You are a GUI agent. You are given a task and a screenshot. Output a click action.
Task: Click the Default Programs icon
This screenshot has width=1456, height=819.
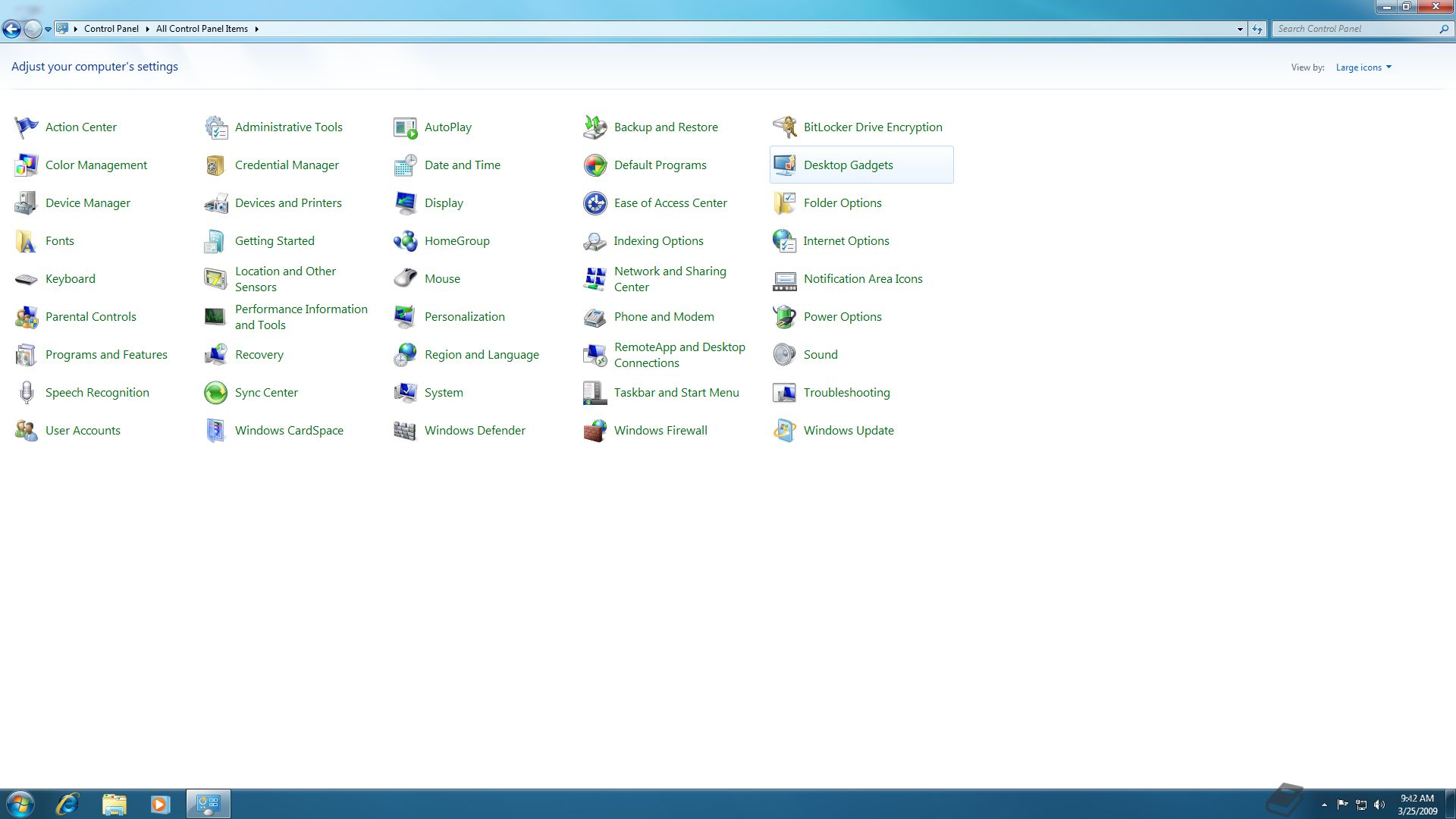coord(595,165)
